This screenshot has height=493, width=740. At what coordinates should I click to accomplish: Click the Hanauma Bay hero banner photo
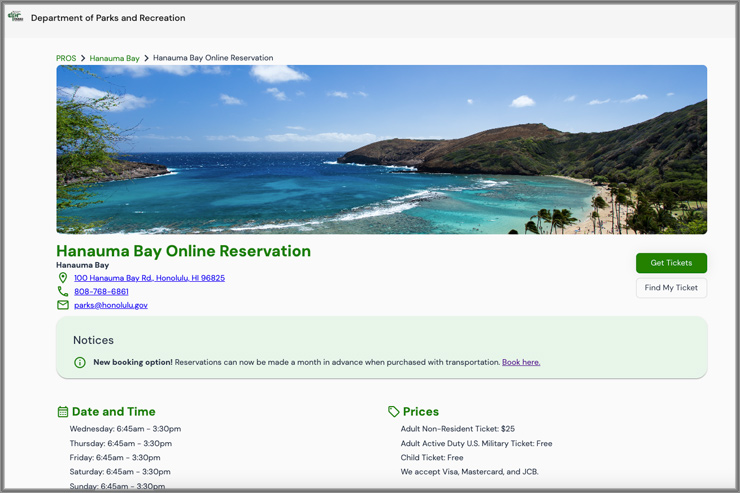pos(381,150)
